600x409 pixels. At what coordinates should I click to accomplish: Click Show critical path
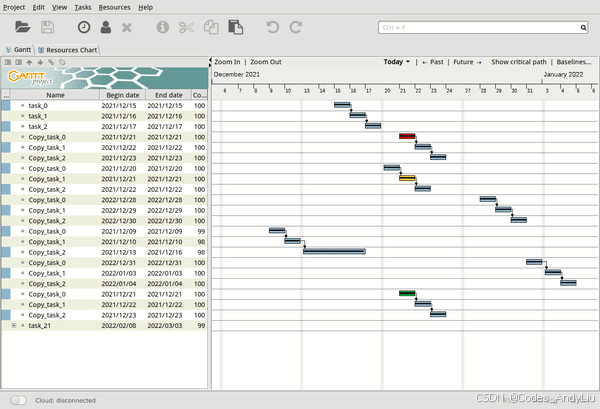click(x=519, y=62)
